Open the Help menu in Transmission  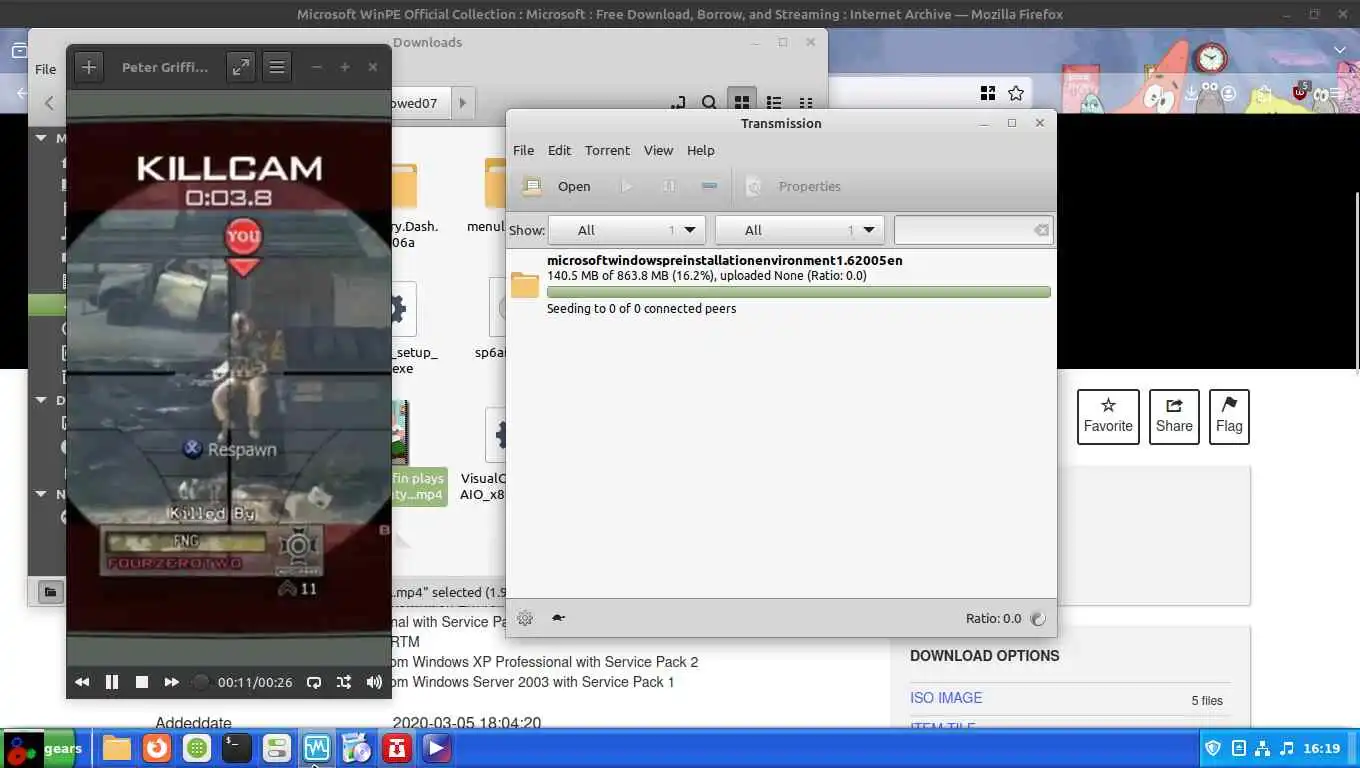click(x=700, y=150)
